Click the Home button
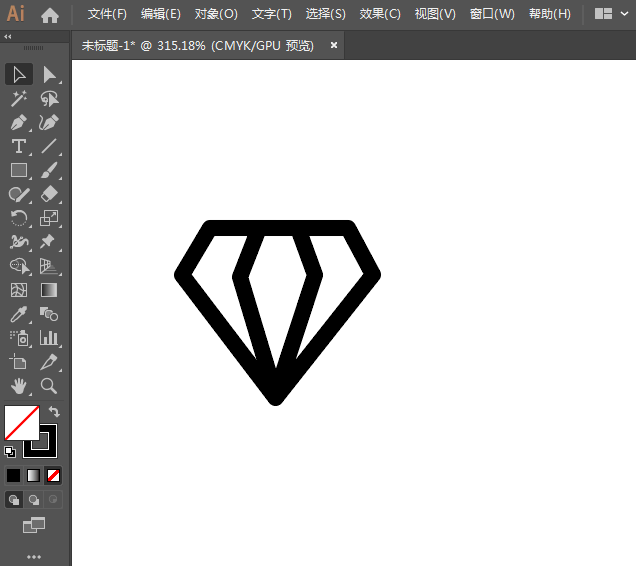This screenshot has height=566, width=636. pos(50,15)
